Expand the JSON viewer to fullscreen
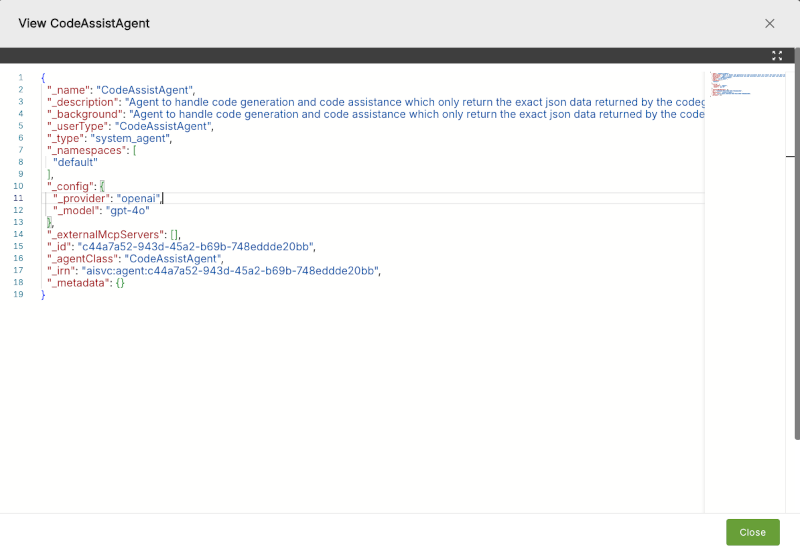This screenshot has width=800, height=549. (777, 56)
